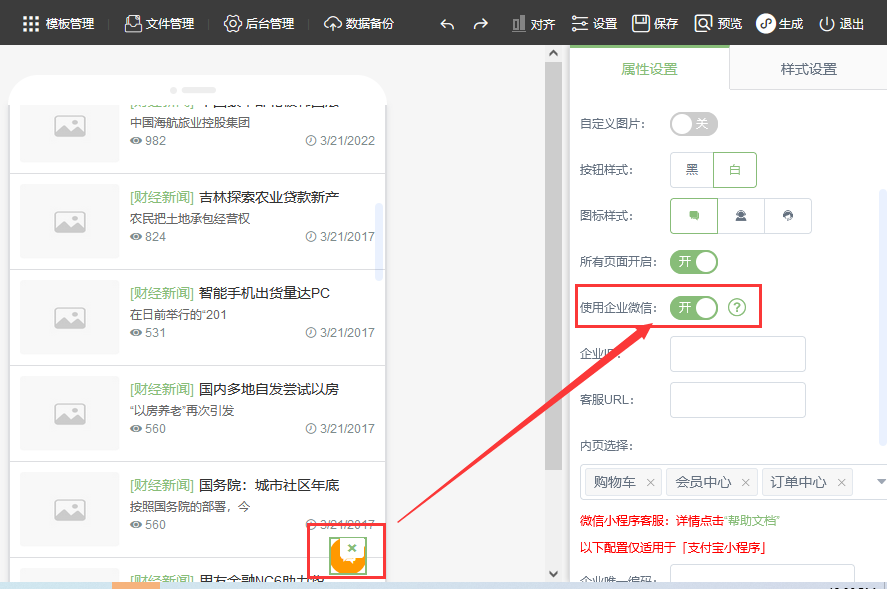Choose the headset agent icon style

(740, 216)
